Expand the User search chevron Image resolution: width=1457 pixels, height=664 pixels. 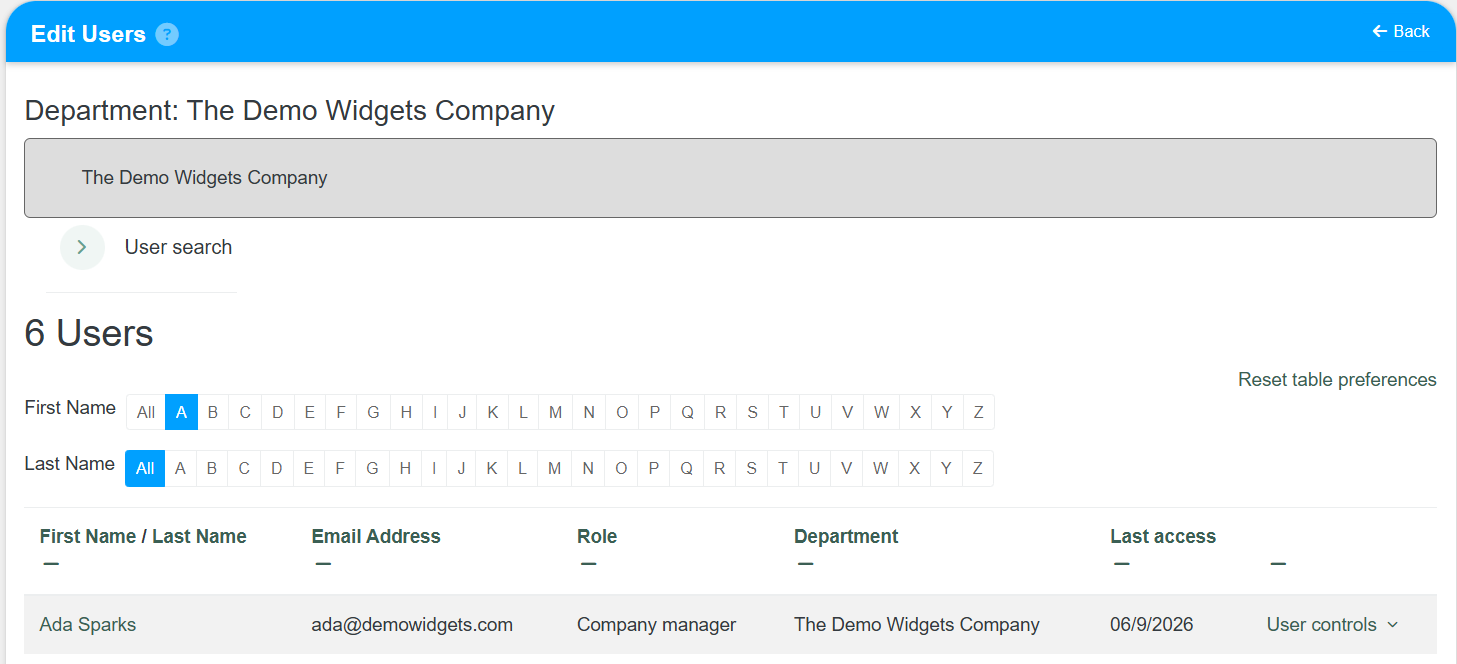click(82, 247)
